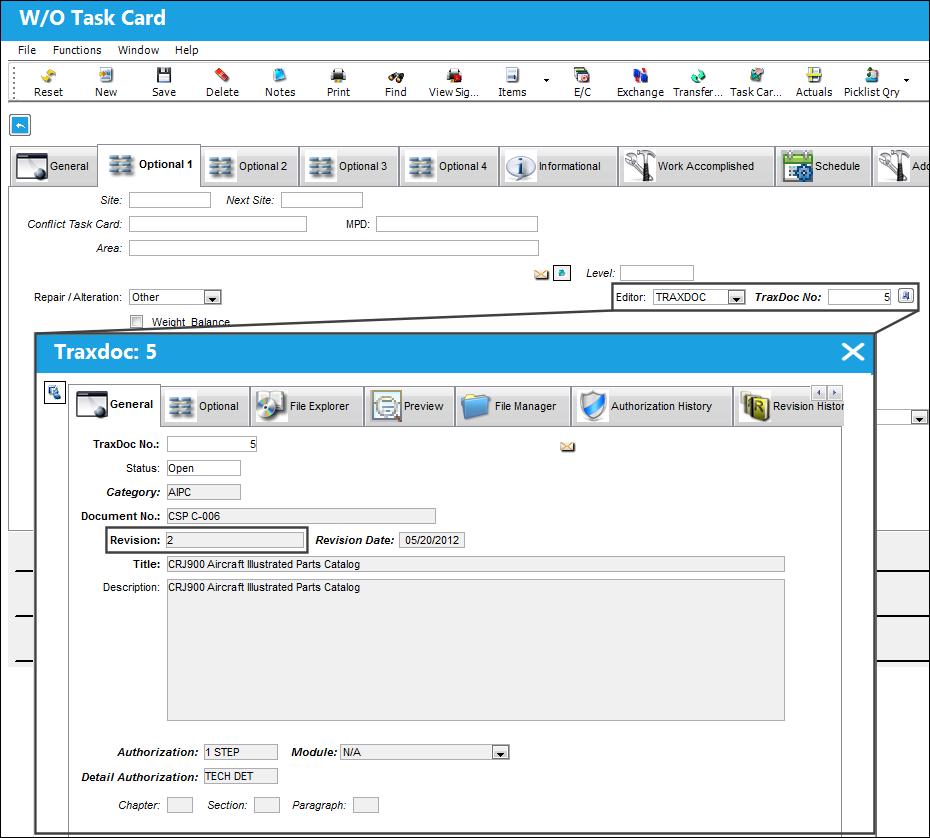Screen dimensions: 930x838
Task: Click the envelope icon in Traxdoc window
Action: coord(567,447)
